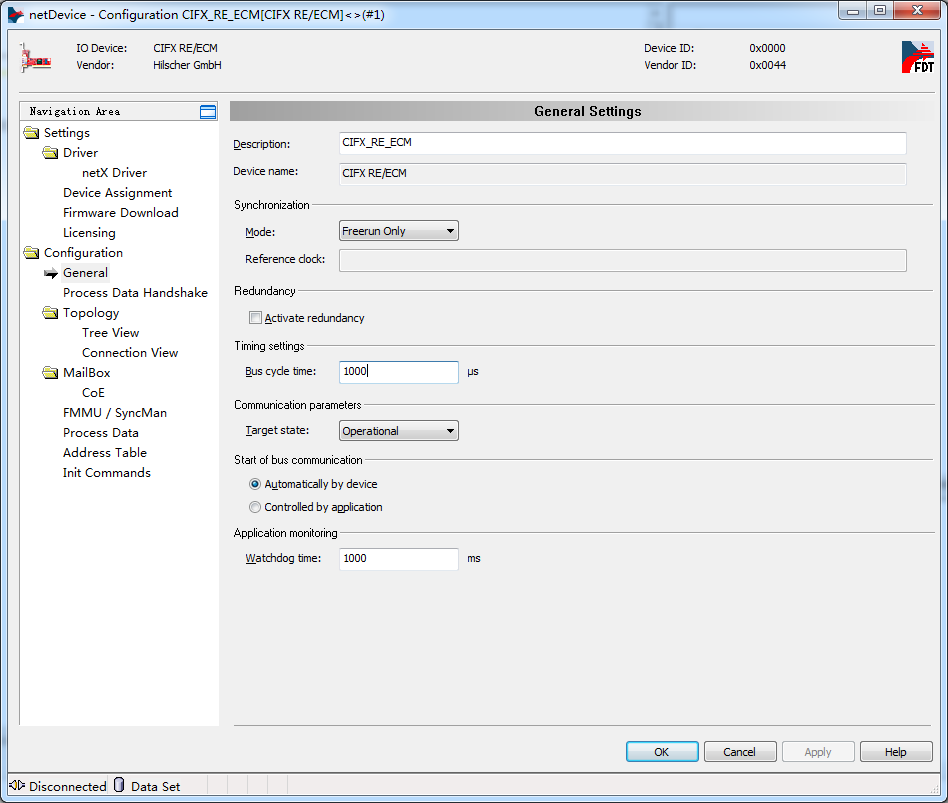Open Device Assignment page
Viewport: 948px width, 803px height.
tap(117, 192)
